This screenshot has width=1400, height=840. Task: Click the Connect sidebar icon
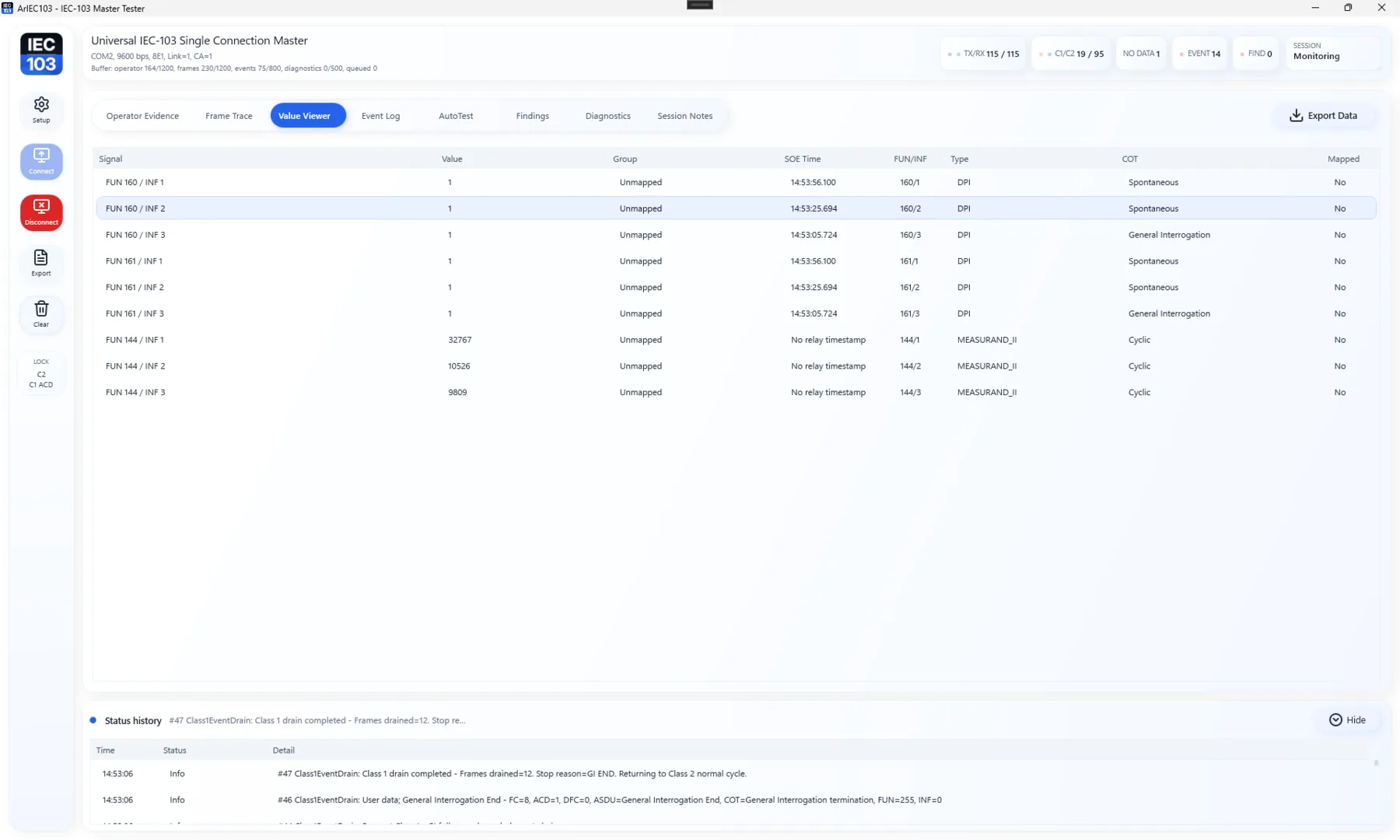coord(41,161)
